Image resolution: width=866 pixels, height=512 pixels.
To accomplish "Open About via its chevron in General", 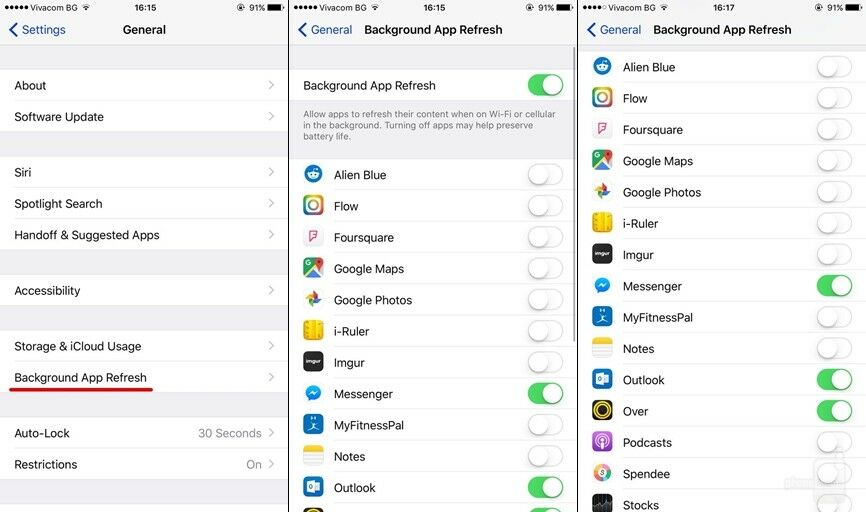I will click(x=271, y=85).
